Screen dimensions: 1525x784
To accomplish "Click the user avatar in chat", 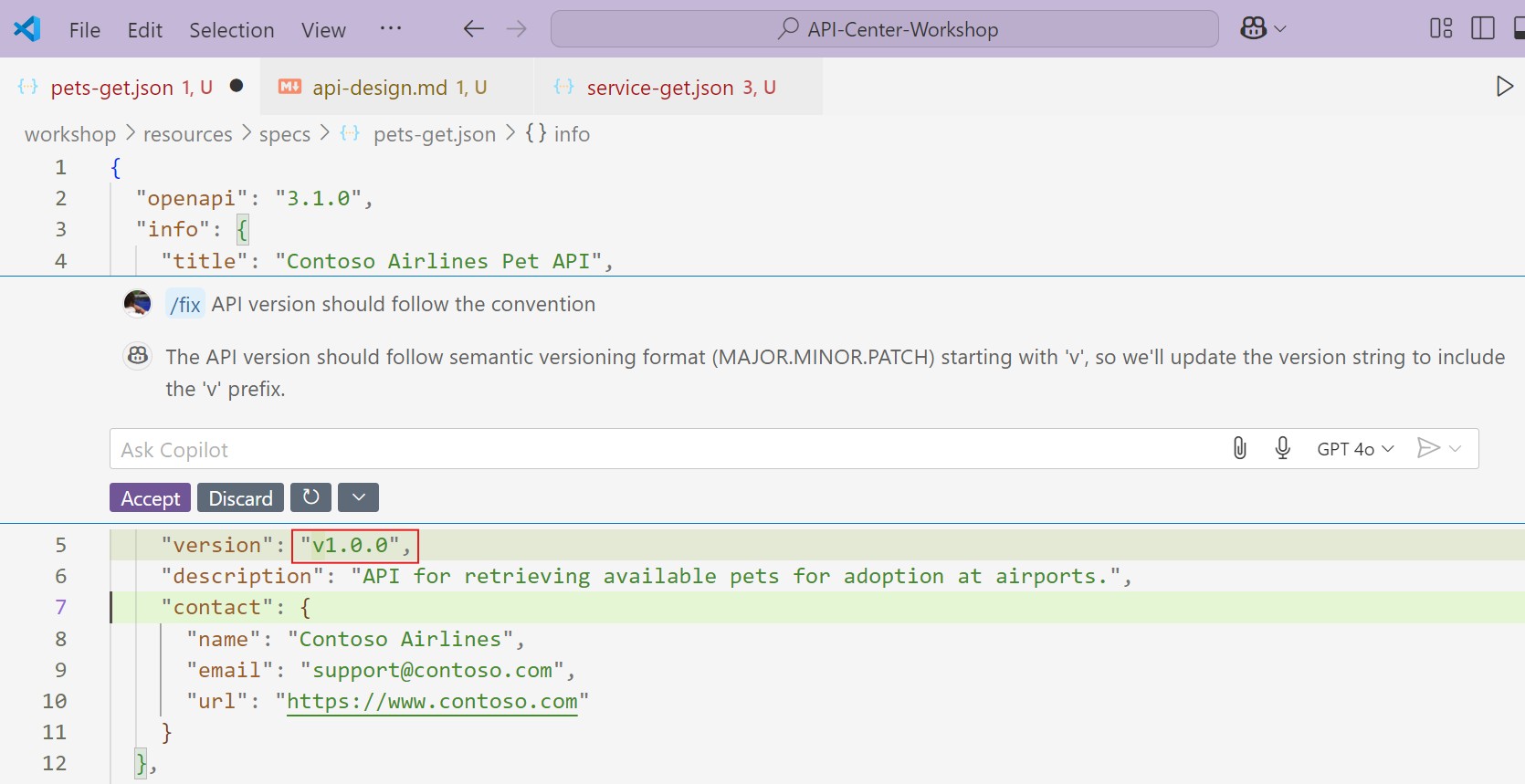I will pos(138,303).
